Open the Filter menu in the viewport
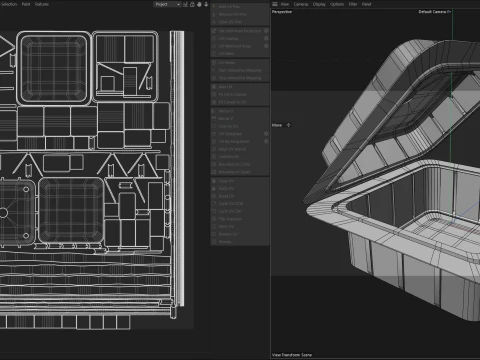Screen dimensions: 480x360 coord(353,4)
